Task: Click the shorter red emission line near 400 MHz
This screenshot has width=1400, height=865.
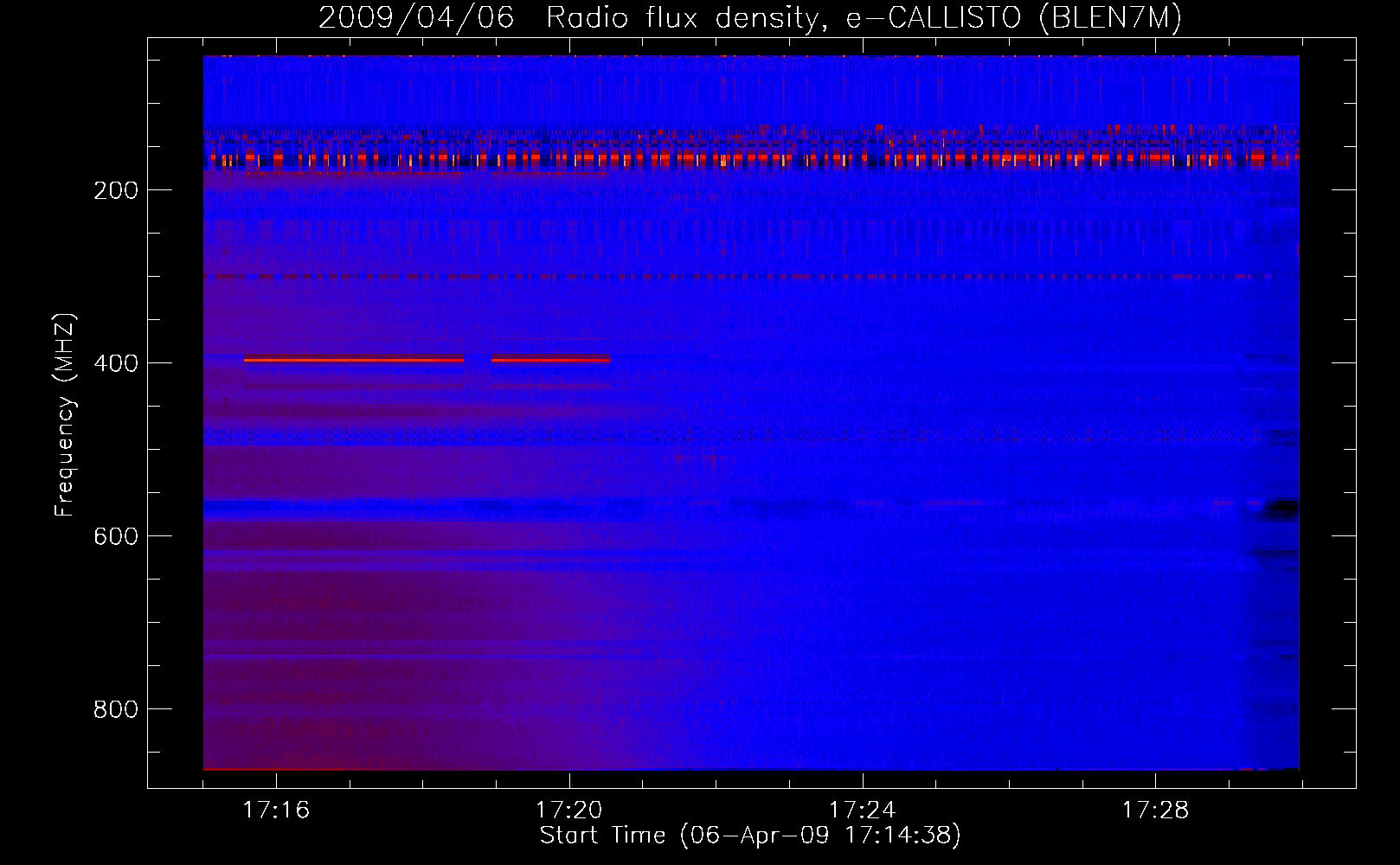Action: coord(550,360)
